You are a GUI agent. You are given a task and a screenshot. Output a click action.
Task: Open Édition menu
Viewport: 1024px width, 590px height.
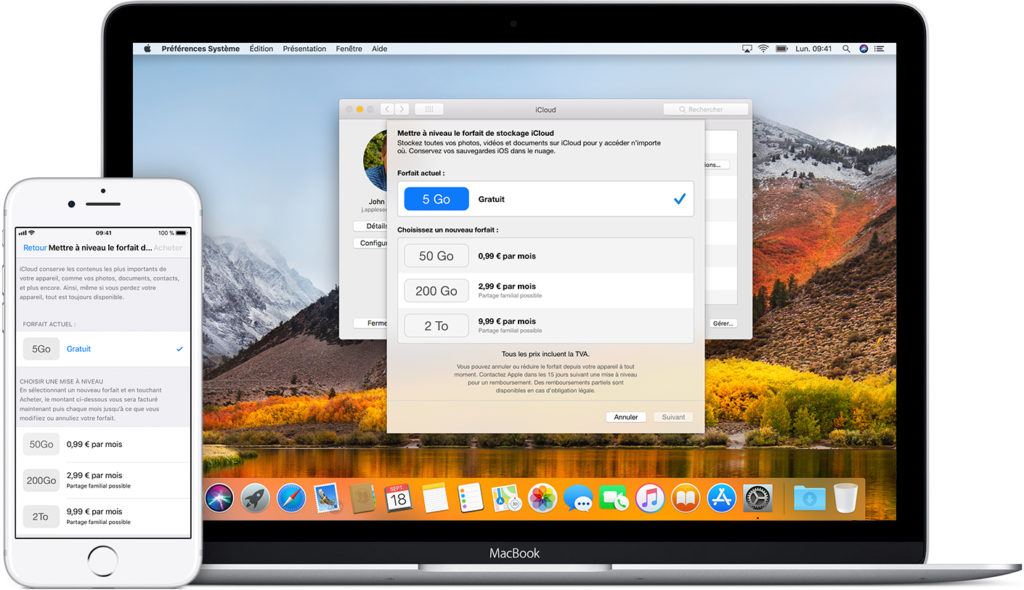pyautogui.click(x=261, y=48)
